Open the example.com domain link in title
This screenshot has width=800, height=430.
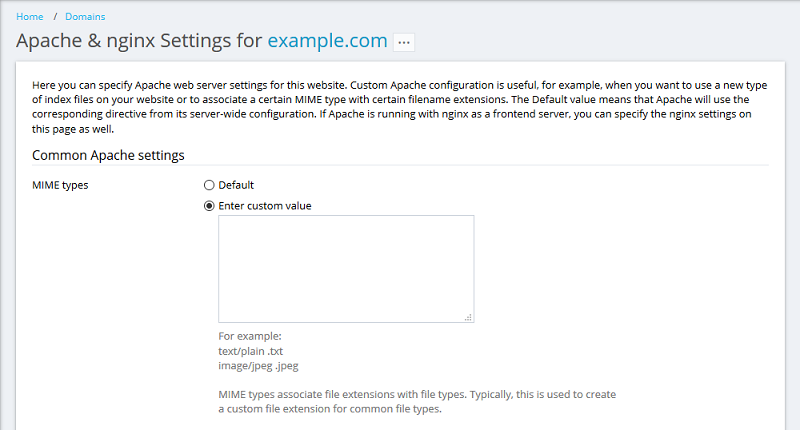click(x=327, y=41)
